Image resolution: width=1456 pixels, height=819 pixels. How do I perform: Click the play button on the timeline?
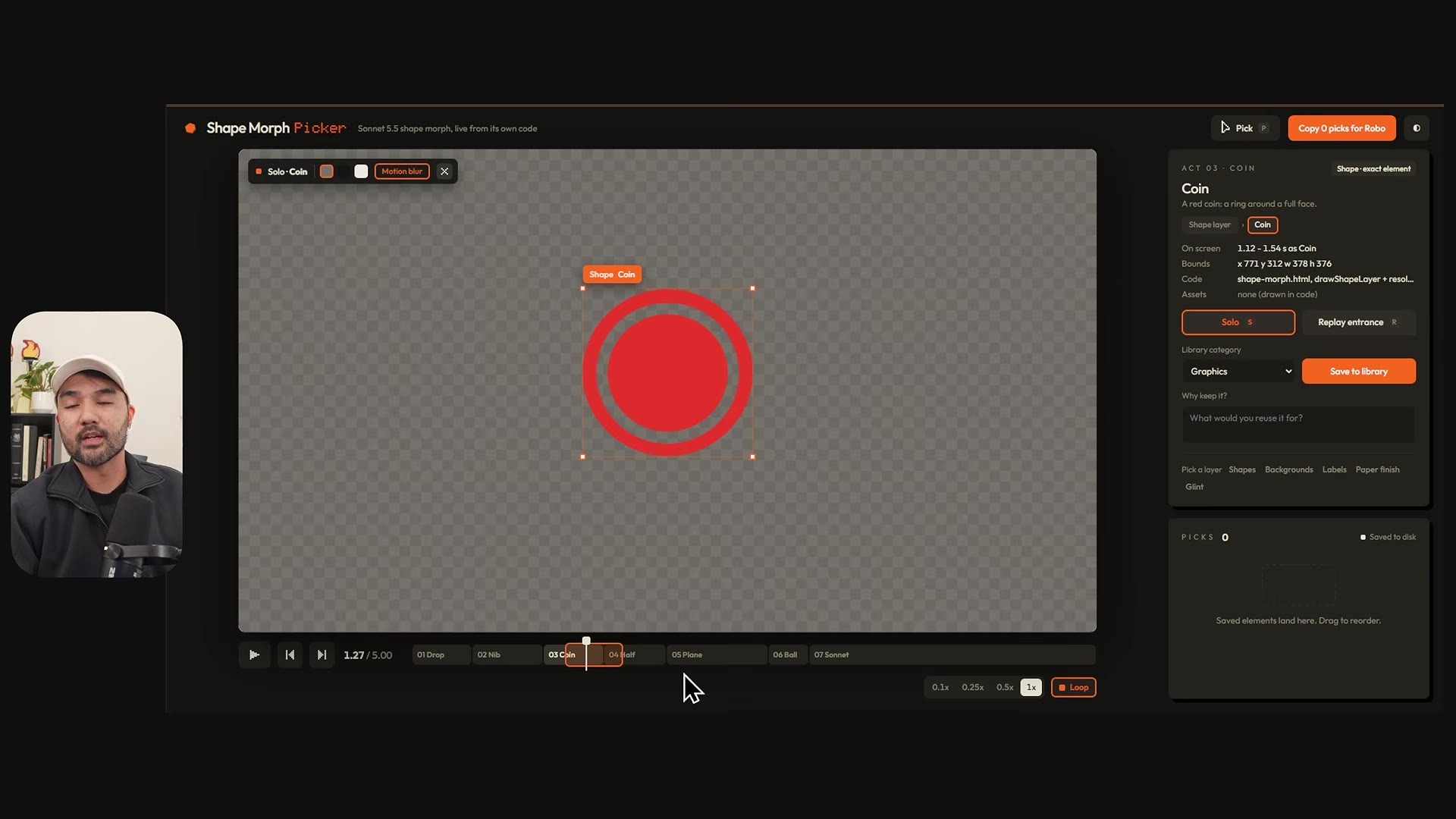pos(254,654)
